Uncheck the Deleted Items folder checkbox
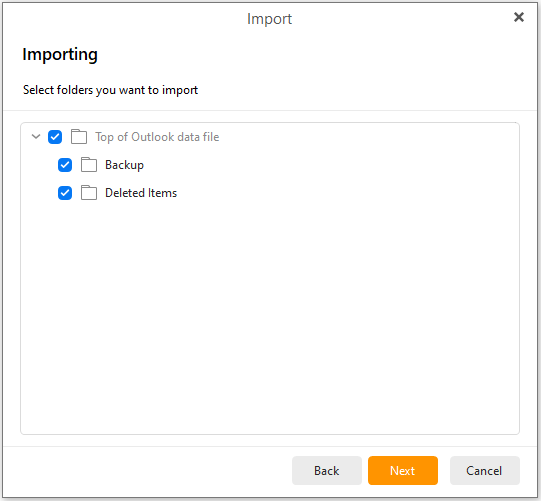This screenshot has height=501, width=541. 65,193
